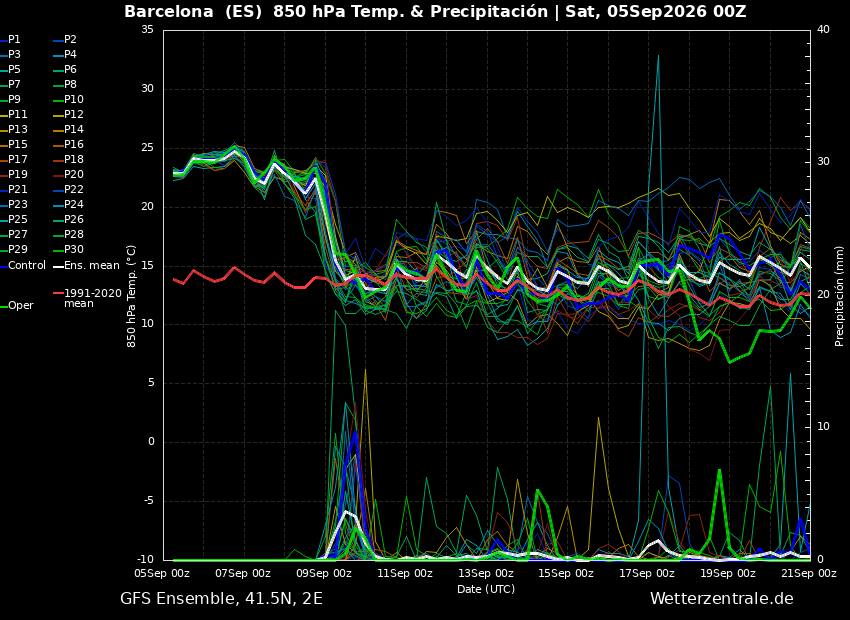The height and width of the screenshot is (620, 850).
Task: Click the "P14" legend label
Action: click(x=74, y=130)
